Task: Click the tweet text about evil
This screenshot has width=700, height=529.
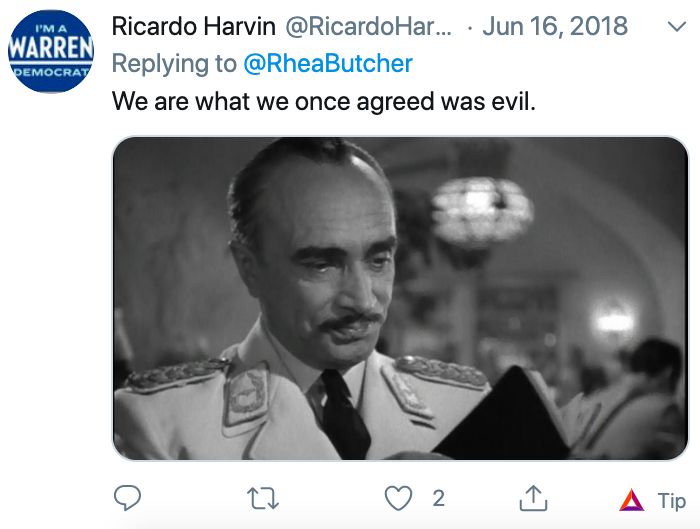Action: (x=324, y=101)
